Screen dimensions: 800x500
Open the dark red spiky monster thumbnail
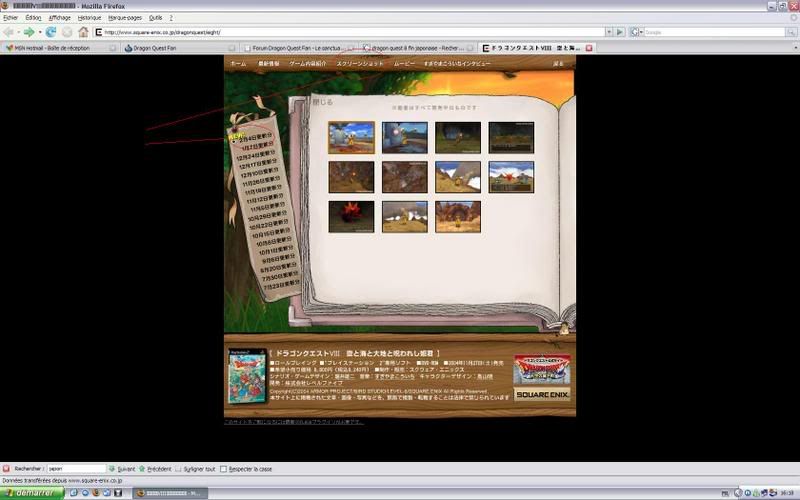351,217
